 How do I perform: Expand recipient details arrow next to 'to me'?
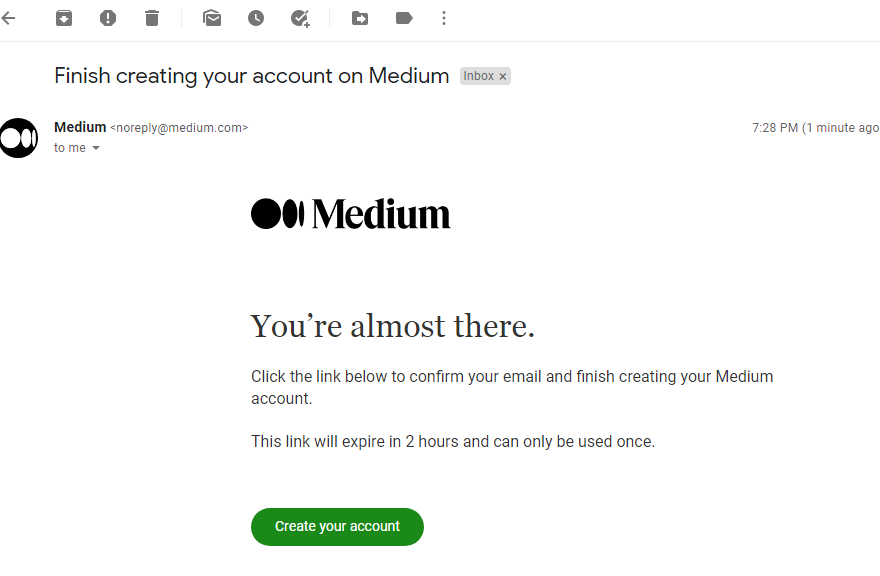(96, 148)
